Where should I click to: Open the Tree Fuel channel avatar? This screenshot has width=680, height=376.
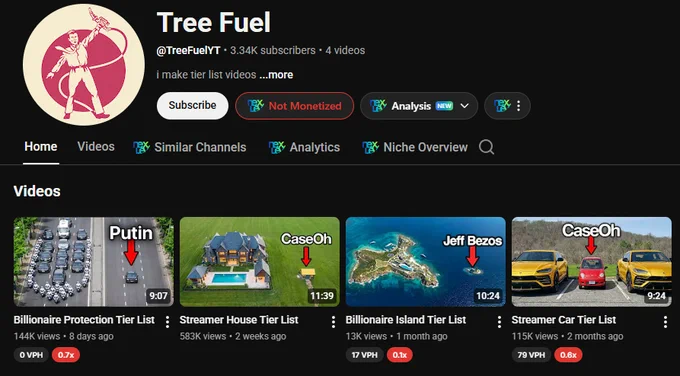click(x=84, y=65)
